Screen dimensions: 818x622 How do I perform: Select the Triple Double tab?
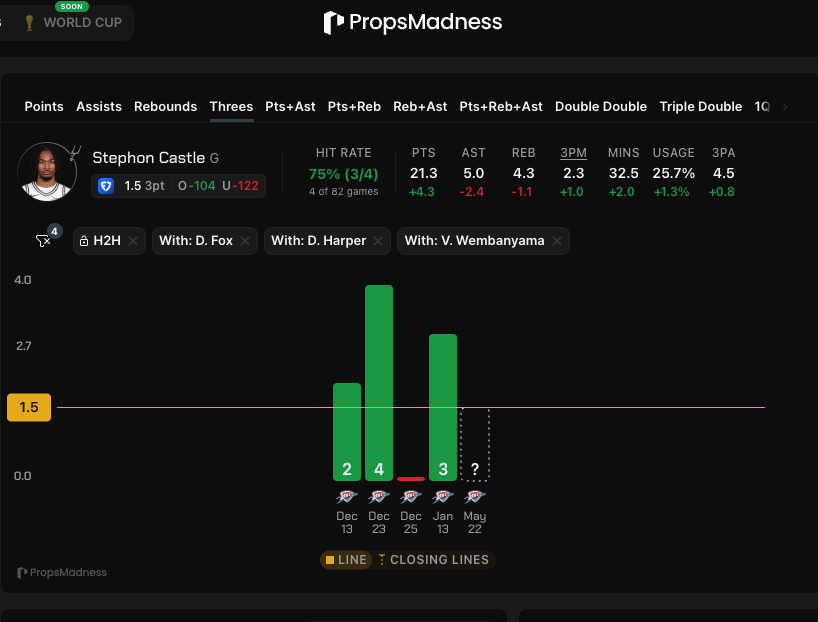(701, 106)
